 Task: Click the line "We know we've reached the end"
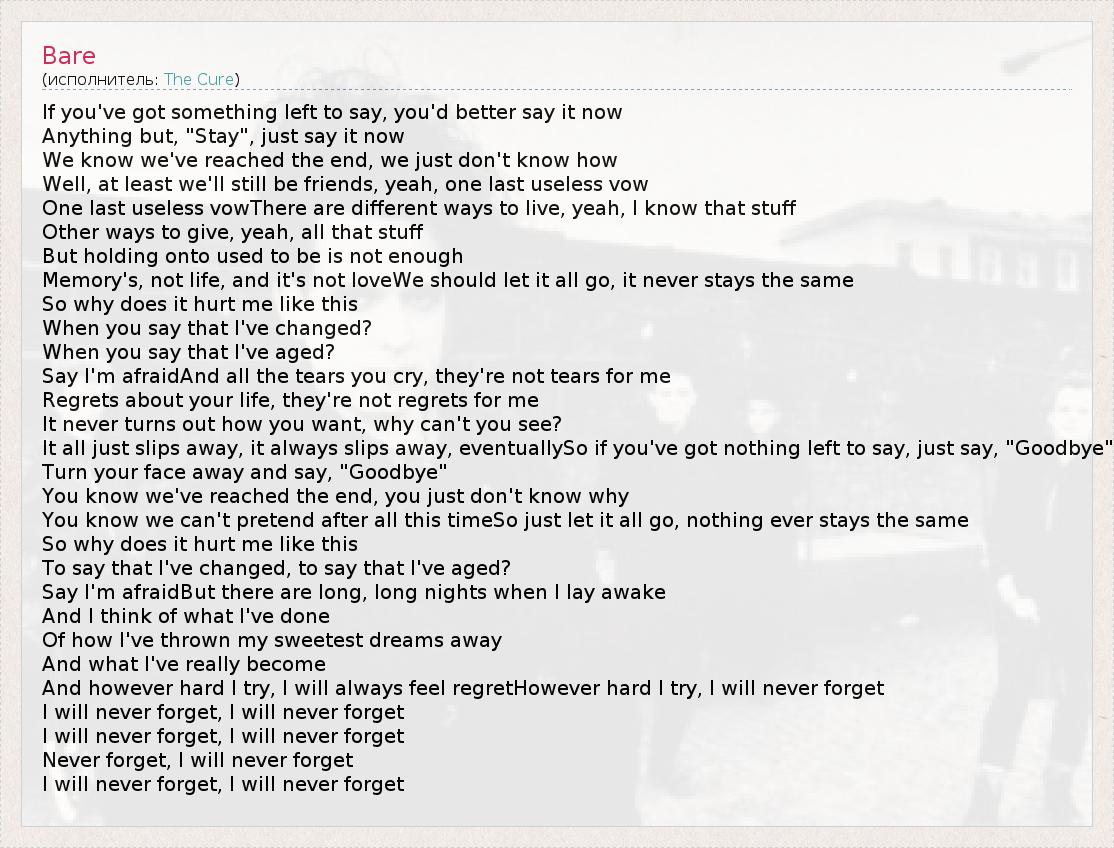(329, 160)
